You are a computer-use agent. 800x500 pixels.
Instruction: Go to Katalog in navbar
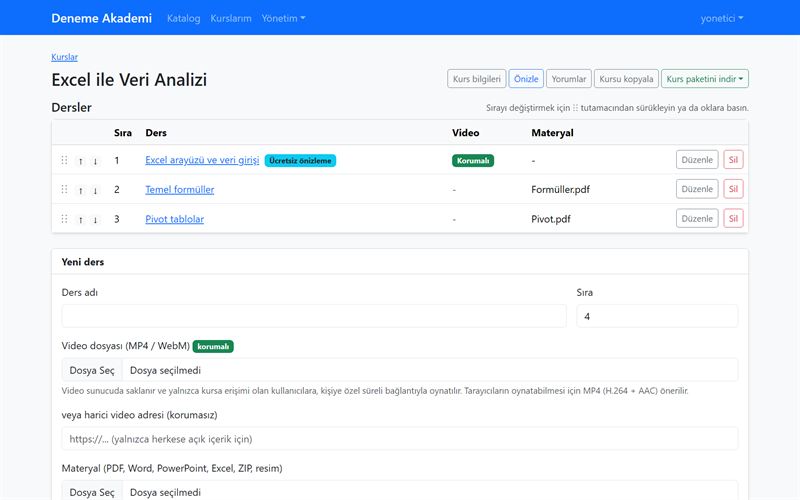[x=184, y=18]
